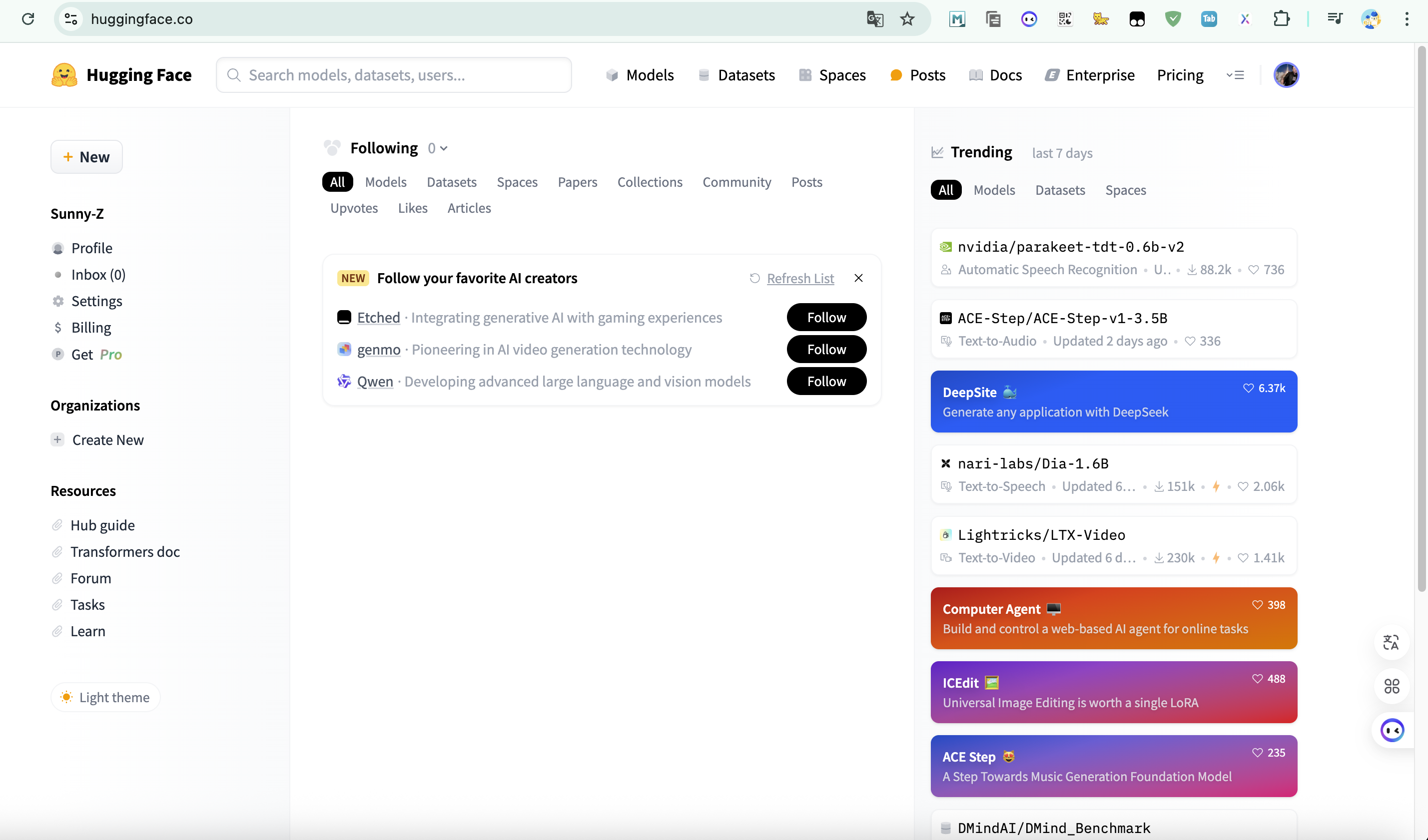1428x840 pixels.
Task: Expand the Following count dropdown
Action: coord(438,148)
